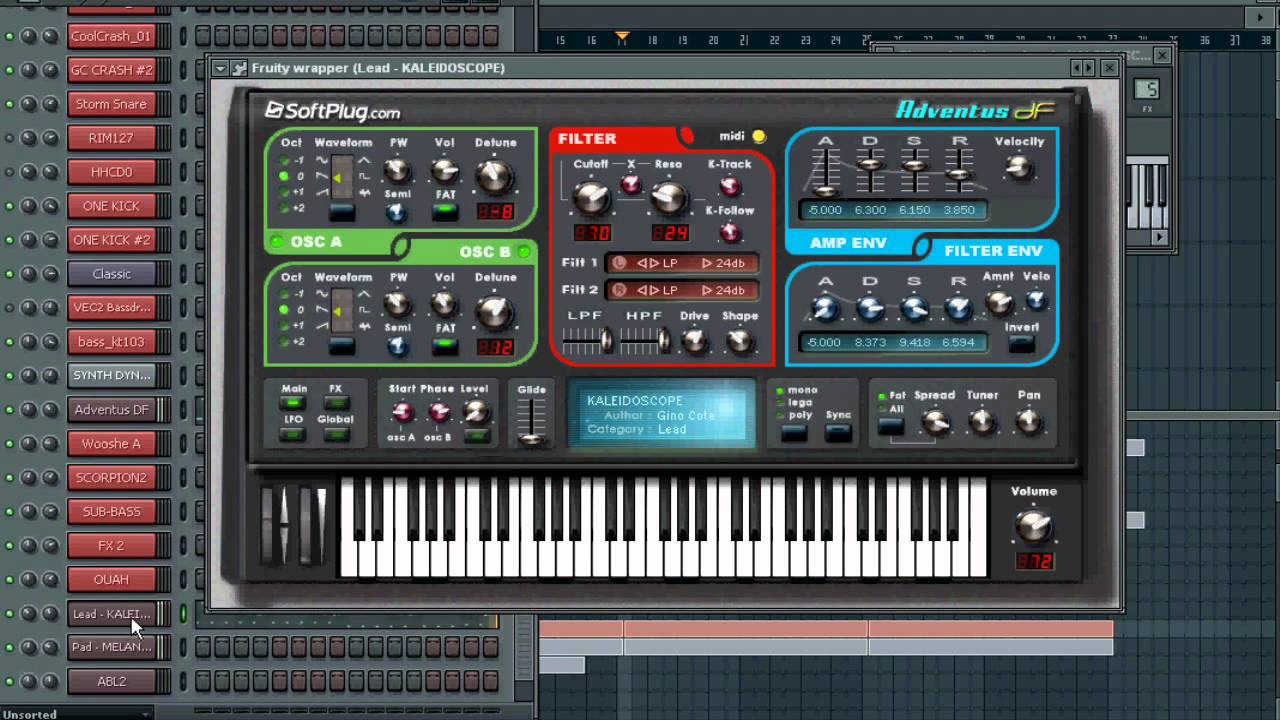
Task: Select the triangle waveform icon in OSC B
Action: coord(364,294)
